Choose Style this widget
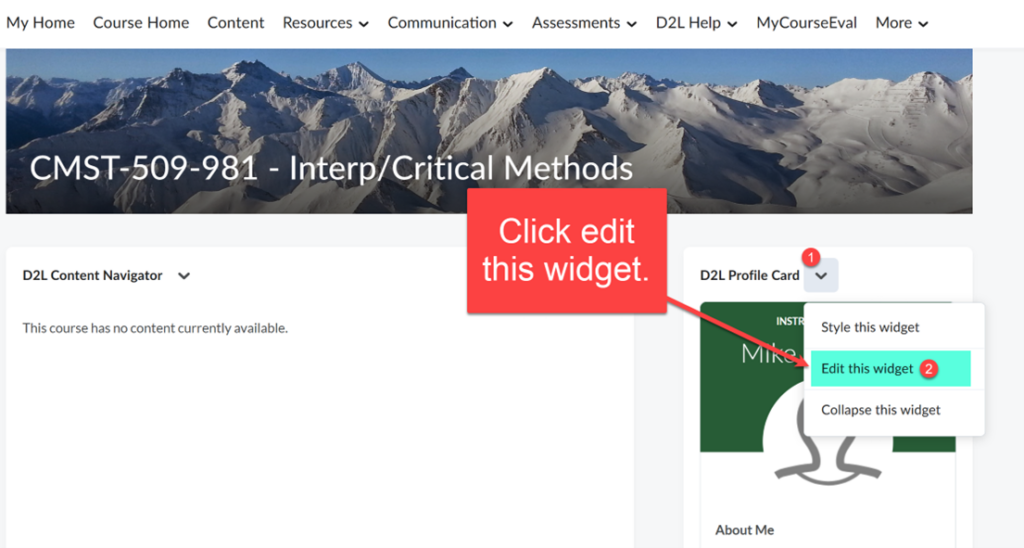1024x548 pixels. 870,327
